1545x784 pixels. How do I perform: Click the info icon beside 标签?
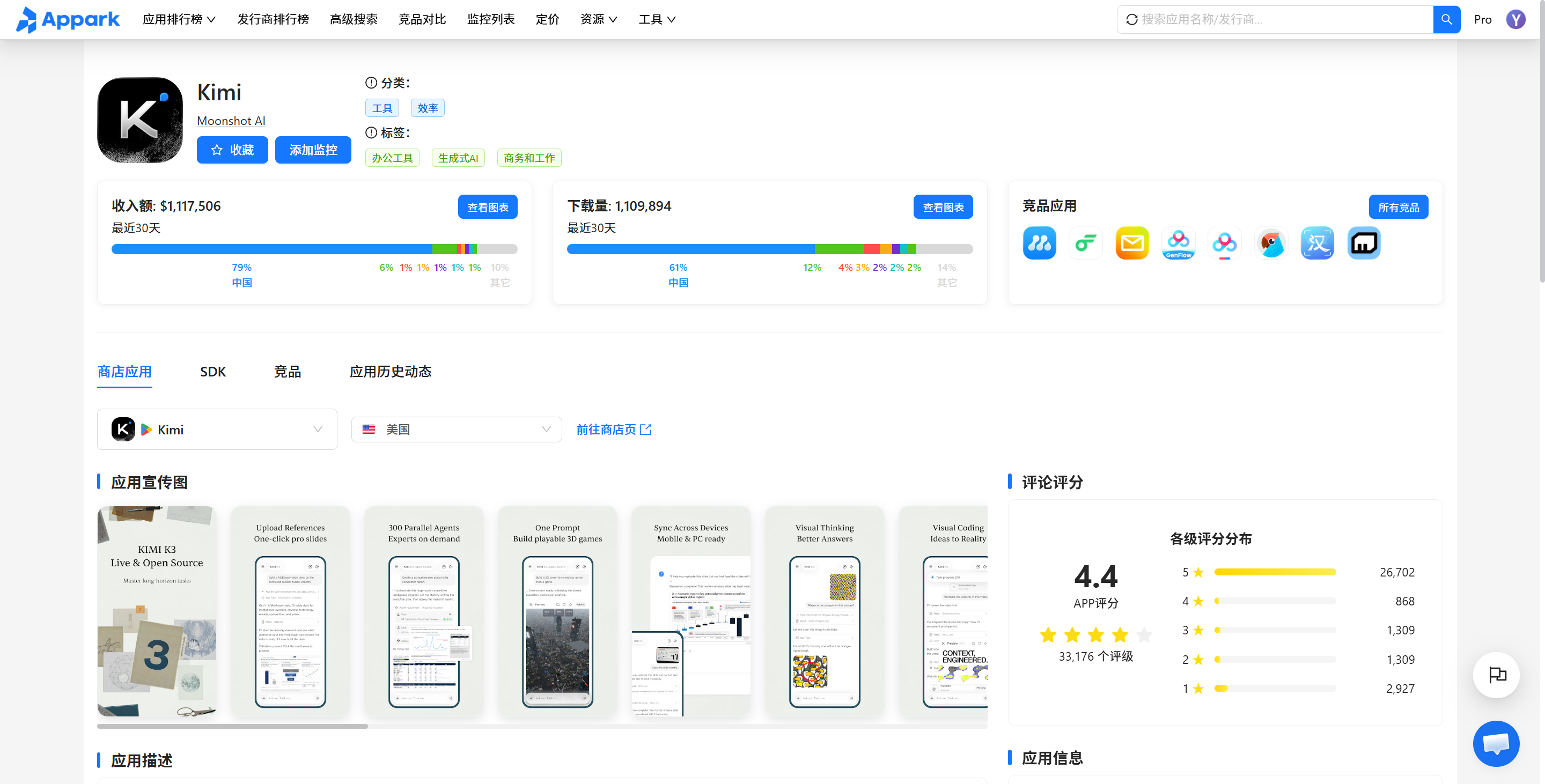click(371, 132)
